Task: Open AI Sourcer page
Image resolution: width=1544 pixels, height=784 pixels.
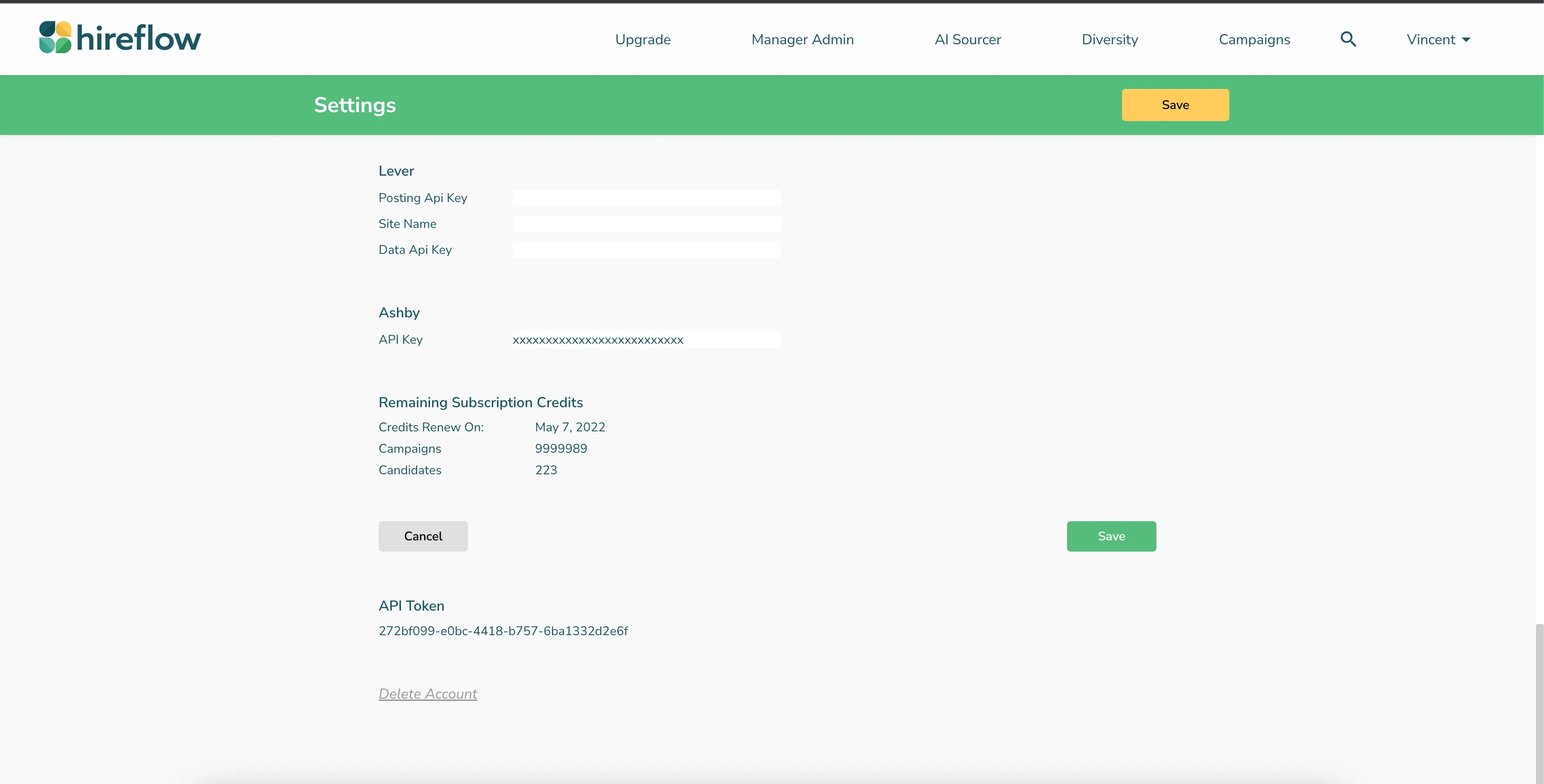Action: [x=967, y=40]
